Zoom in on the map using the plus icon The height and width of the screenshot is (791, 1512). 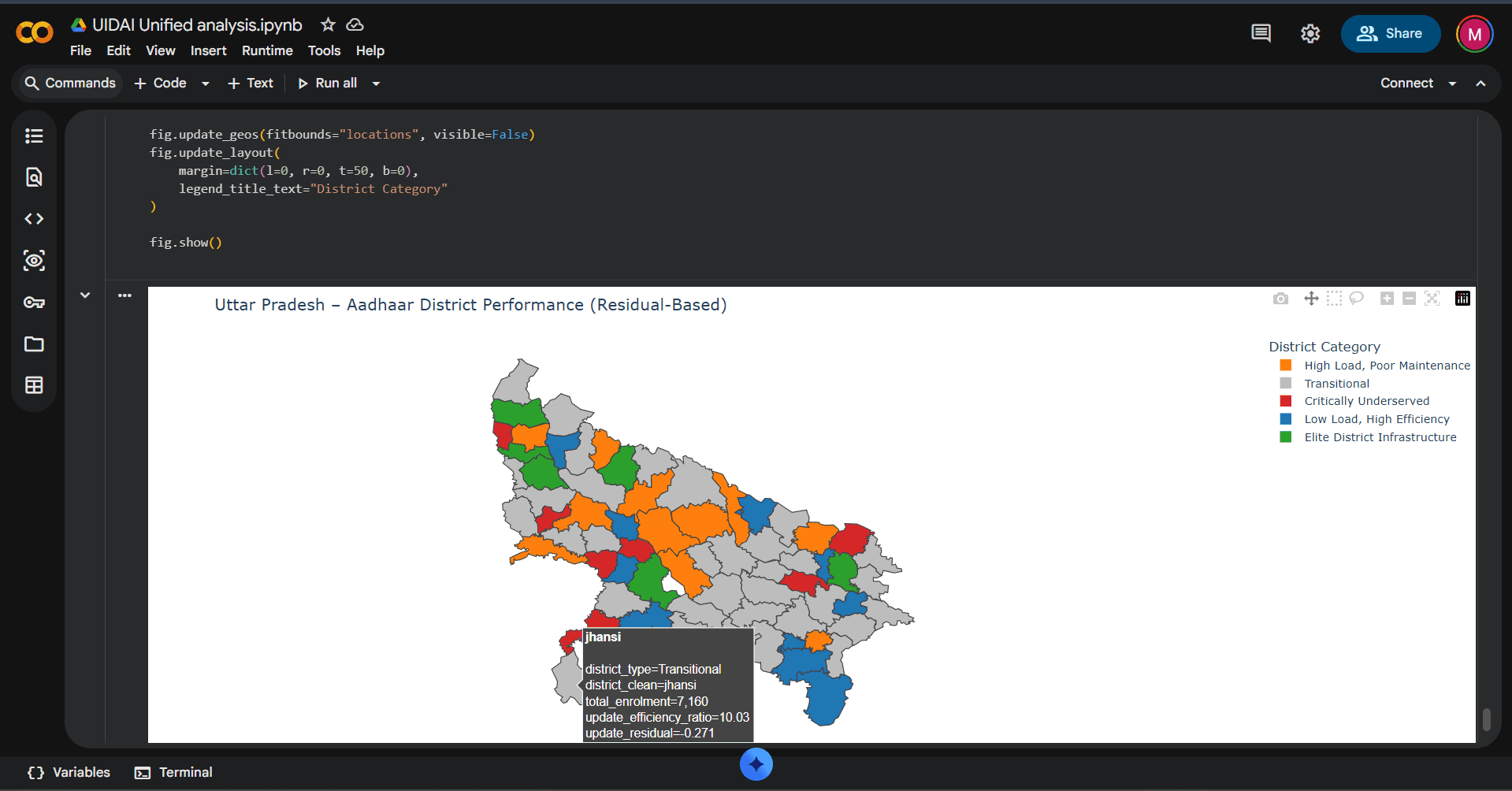coord(1387,299)
